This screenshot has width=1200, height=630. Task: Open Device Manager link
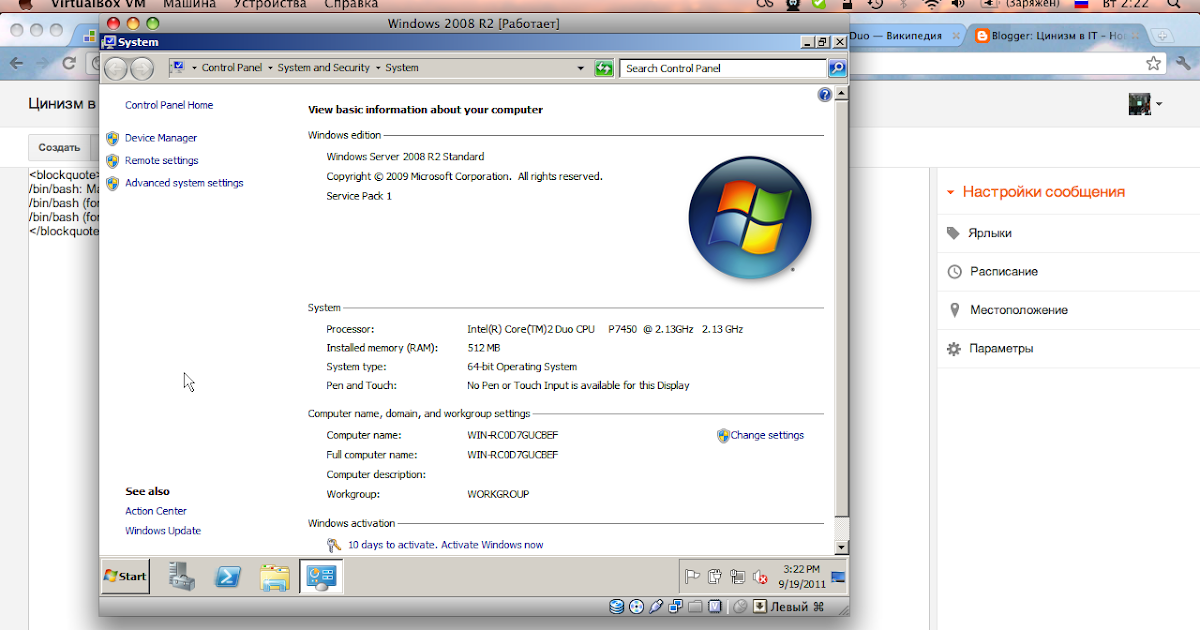coord(161,138)
